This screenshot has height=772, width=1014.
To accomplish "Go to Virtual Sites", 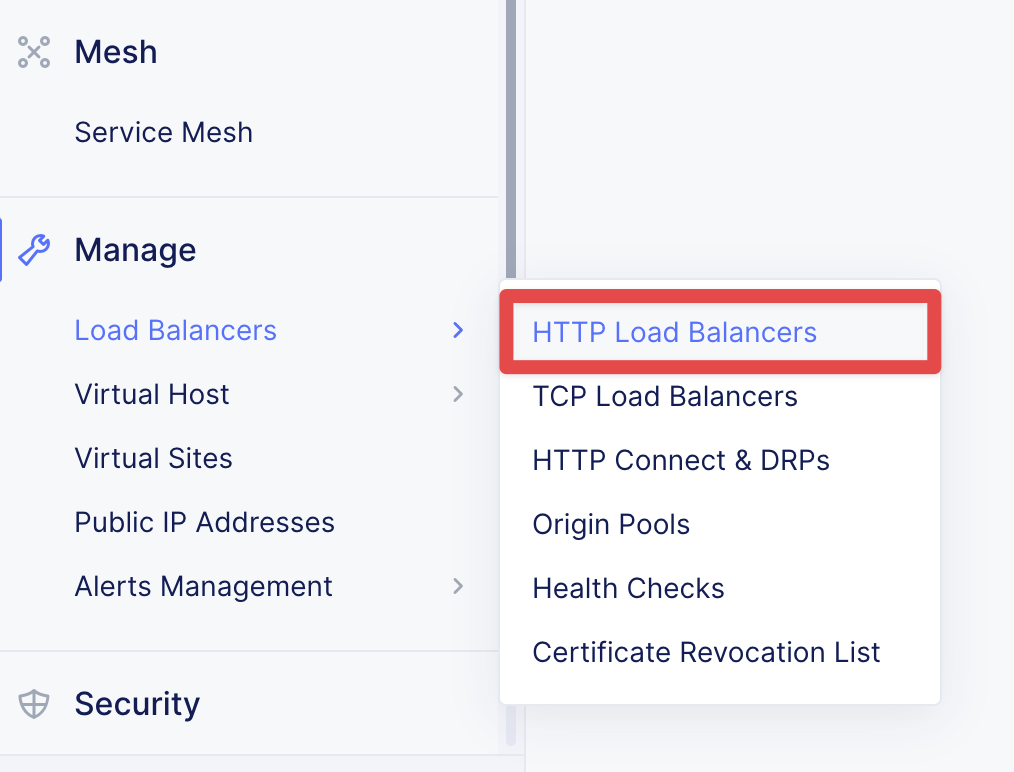I will coord(153,458).
